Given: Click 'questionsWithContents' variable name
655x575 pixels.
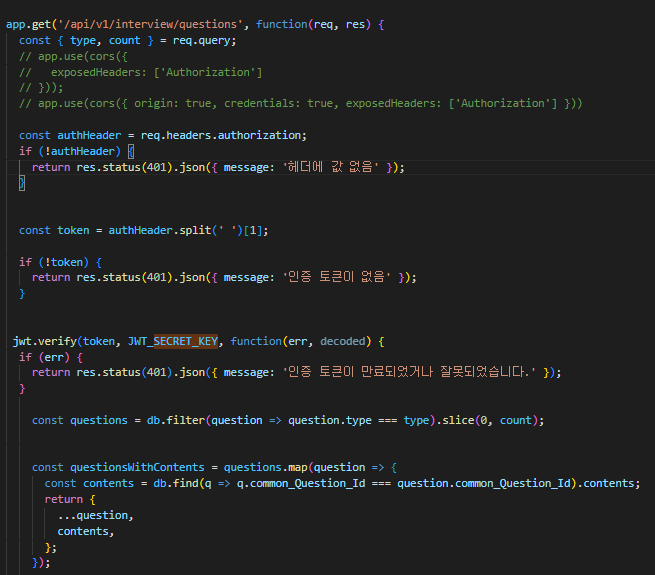Looking at the screenshot, I should tap(137, 467).
